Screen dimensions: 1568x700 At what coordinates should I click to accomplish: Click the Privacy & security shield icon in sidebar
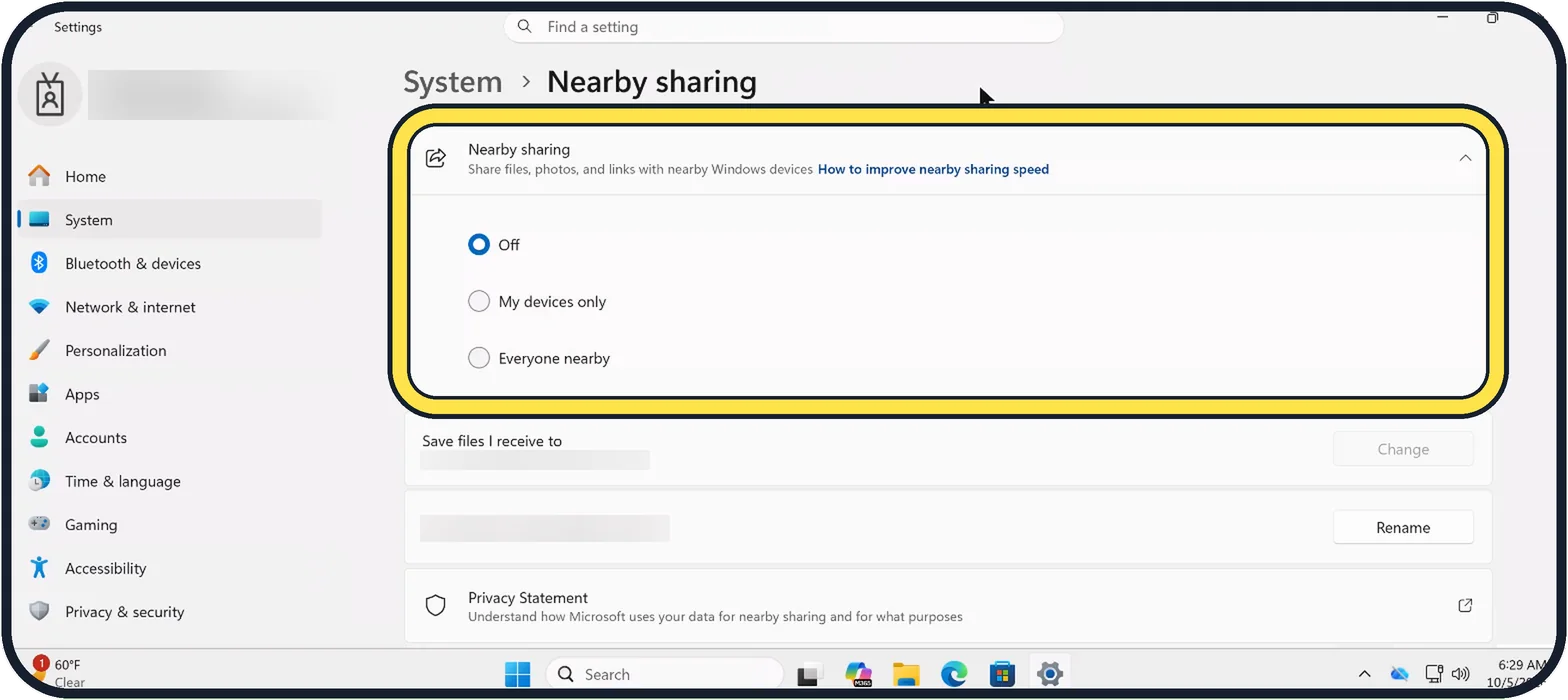[x=39, y=611]
